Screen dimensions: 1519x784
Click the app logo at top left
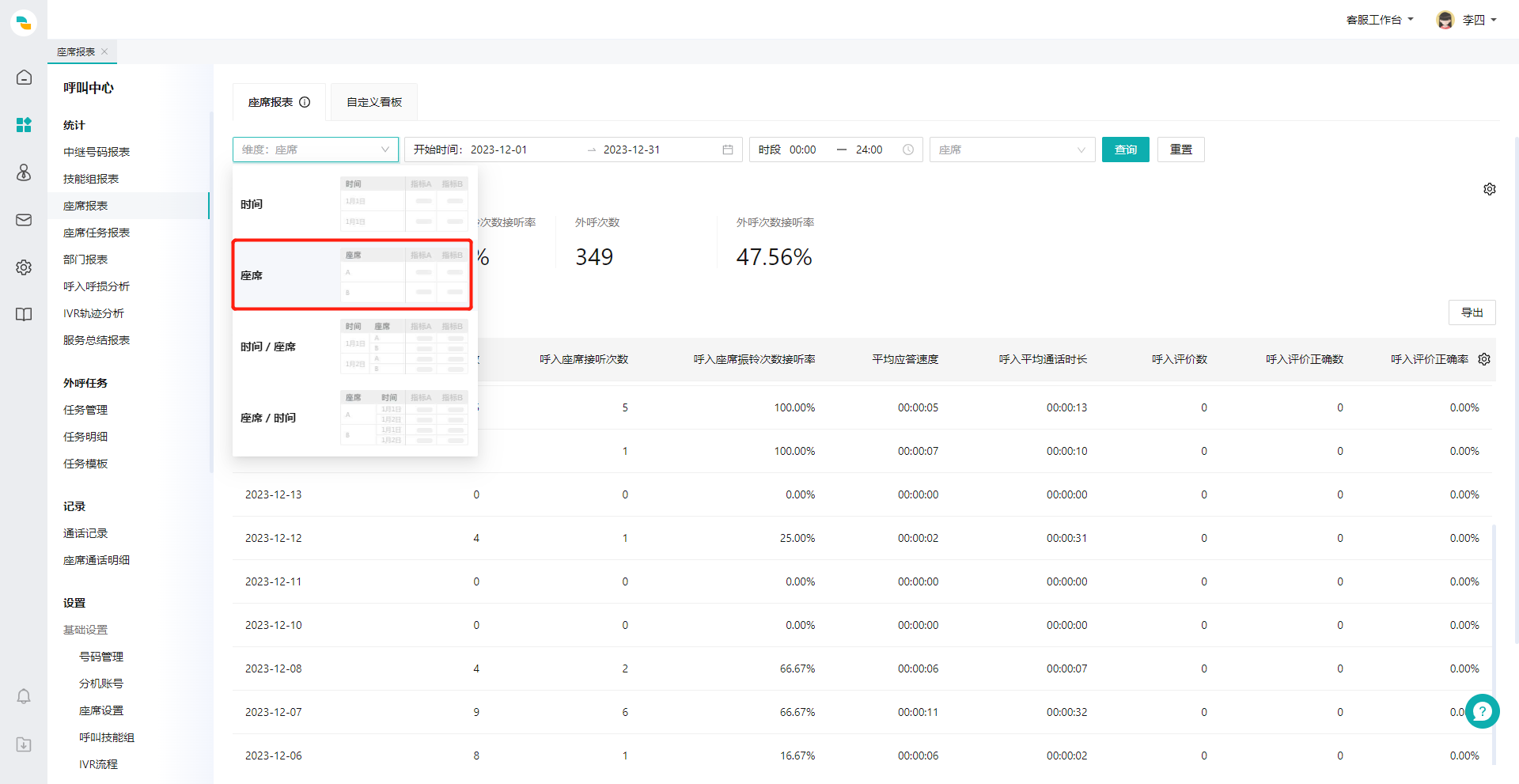24,23
